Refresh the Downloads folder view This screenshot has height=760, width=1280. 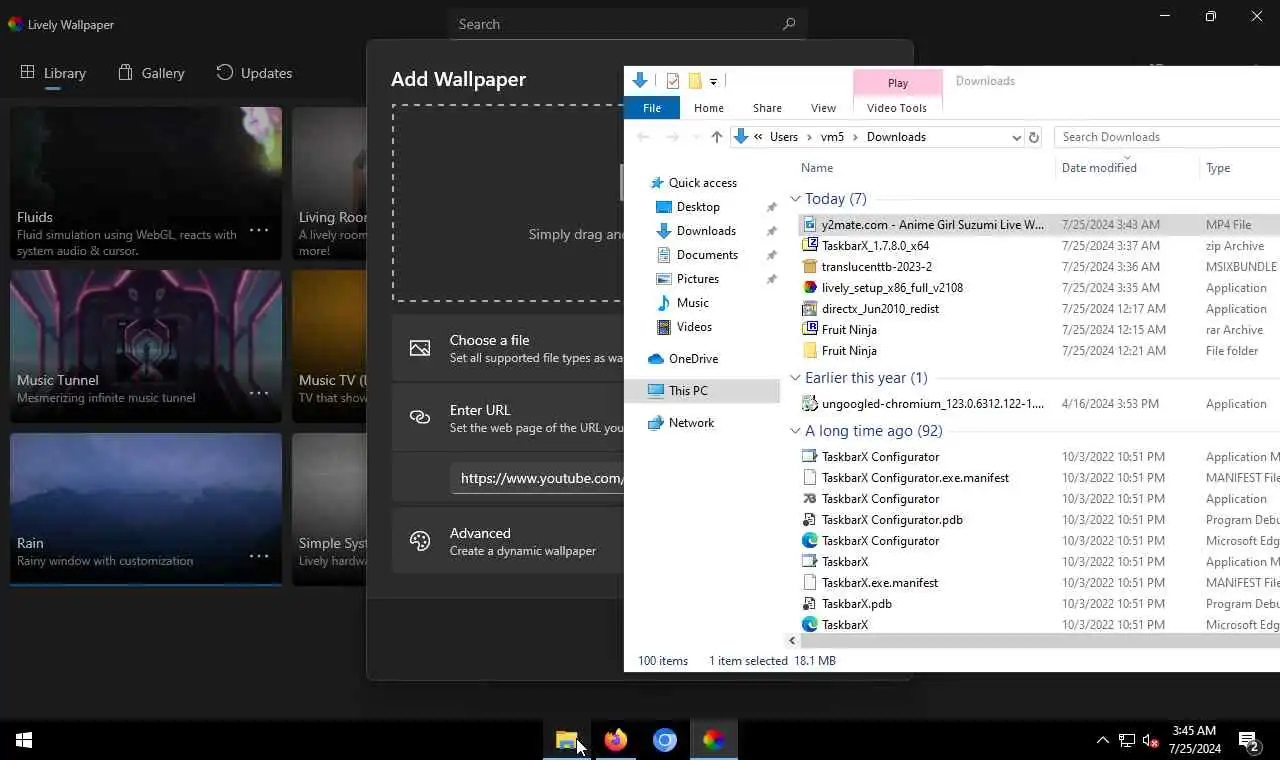point(1034,137)
